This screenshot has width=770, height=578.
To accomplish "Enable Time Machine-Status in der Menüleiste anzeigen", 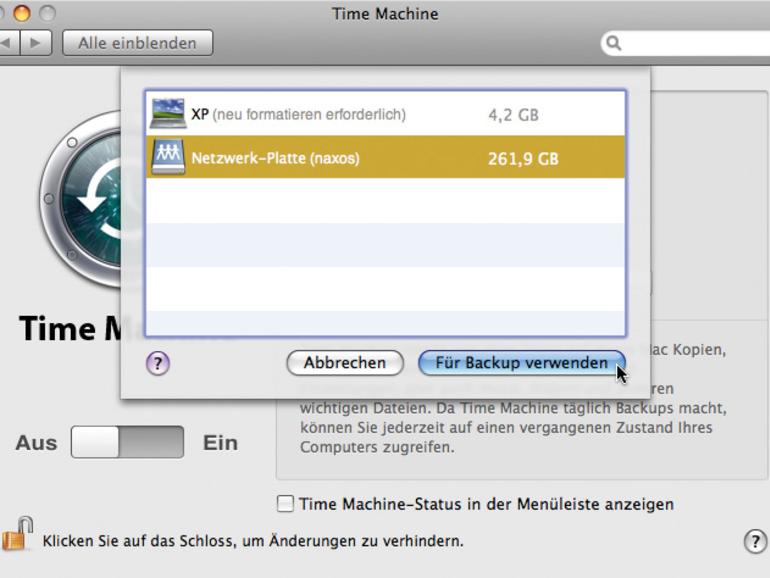I will click(285, 504).
